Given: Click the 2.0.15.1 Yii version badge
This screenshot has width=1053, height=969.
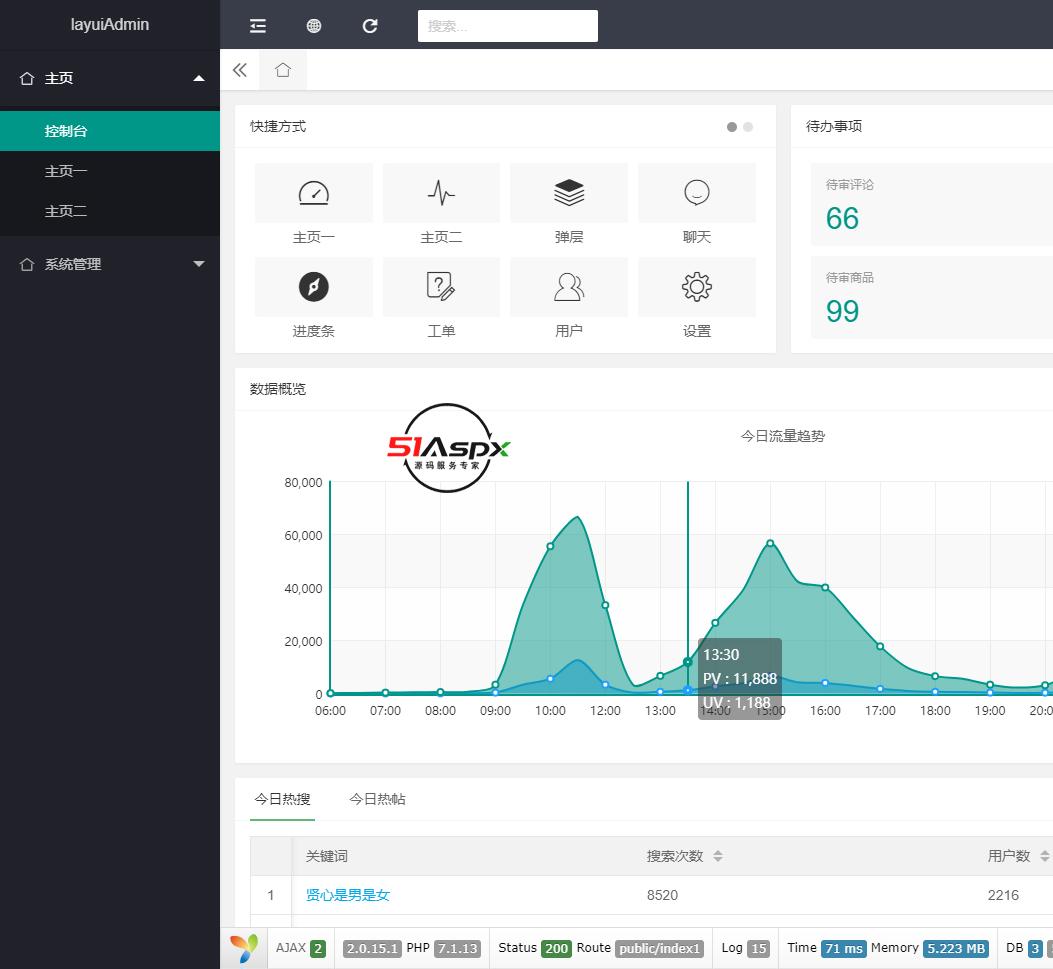Looking at the screenshot, I should click(x=372, y=948).
